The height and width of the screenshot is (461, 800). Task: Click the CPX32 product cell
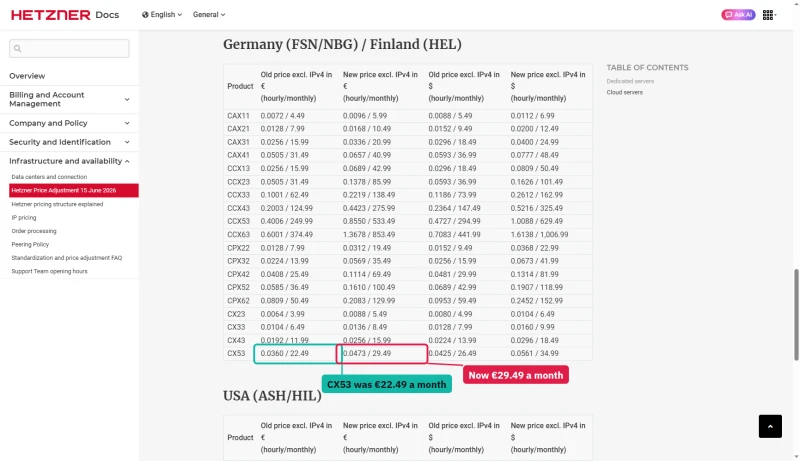[x=238, y=261]
